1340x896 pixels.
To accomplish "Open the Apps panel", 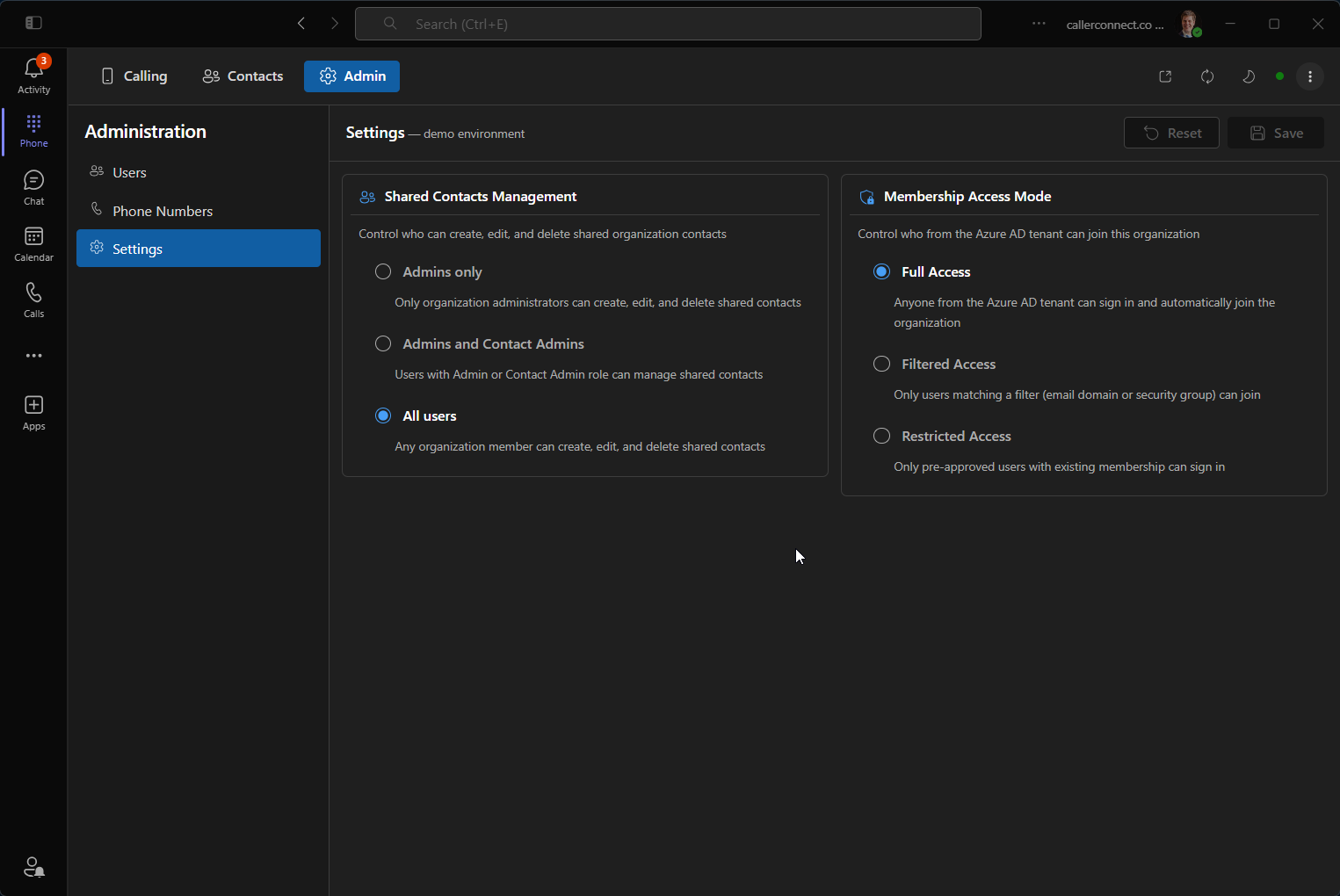I will pyautogui.click(x=33, y=411).
